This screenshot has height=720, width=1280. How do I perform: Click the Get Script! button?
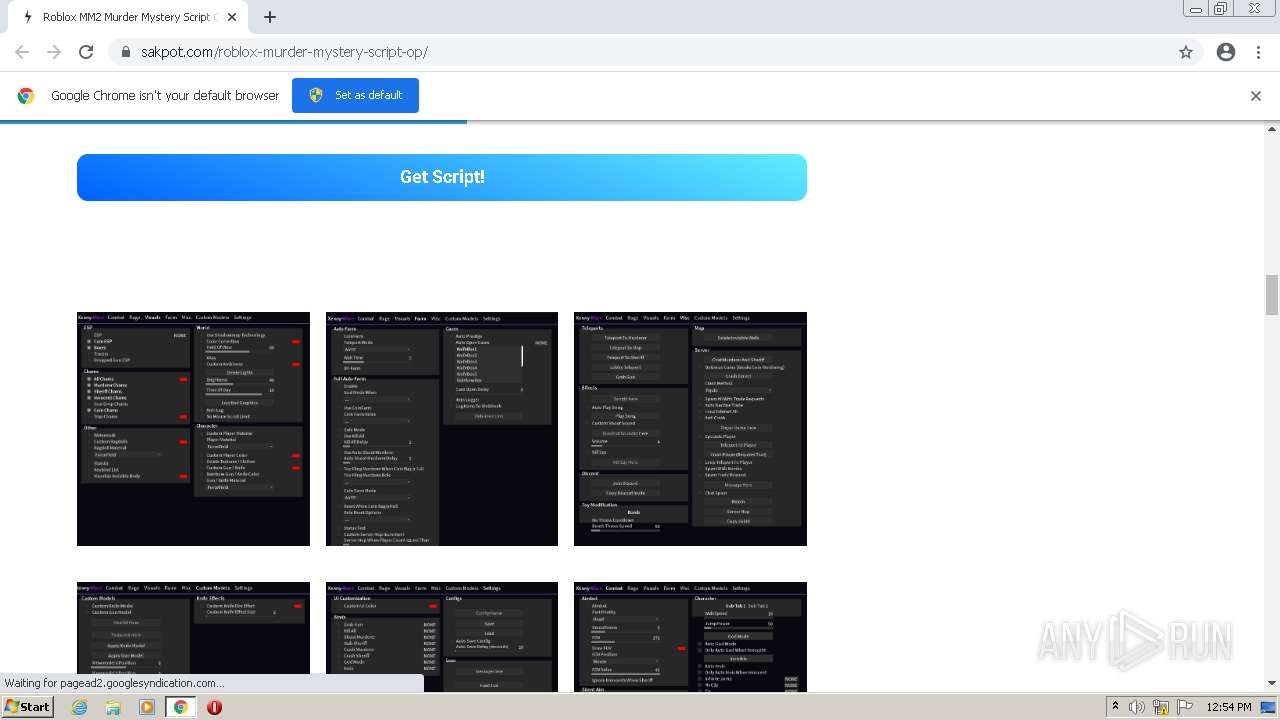(442, 177)
